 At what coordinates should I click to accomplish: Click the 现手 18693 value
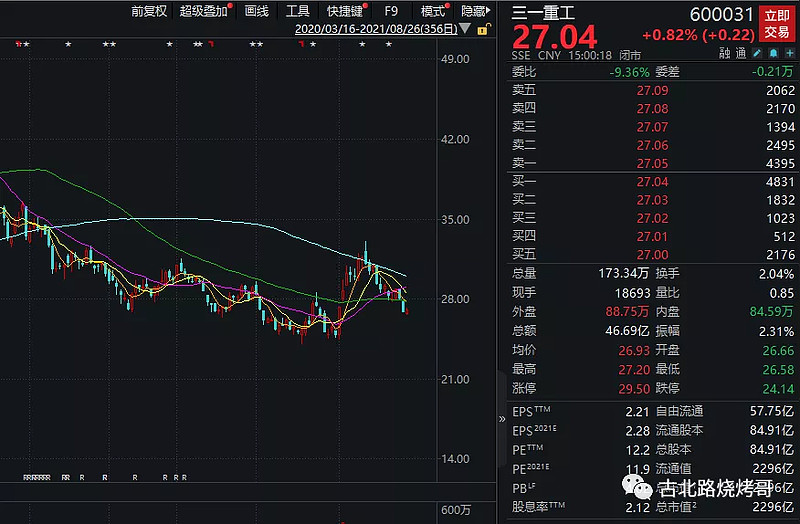click(x=632, y=293)
